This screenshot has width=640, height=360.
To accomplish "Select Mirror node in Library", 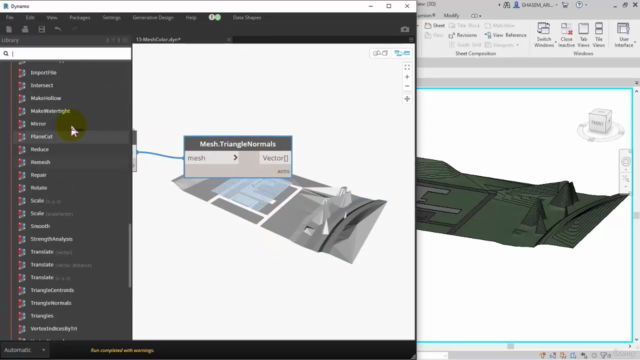I will click(x=38, y=124).
